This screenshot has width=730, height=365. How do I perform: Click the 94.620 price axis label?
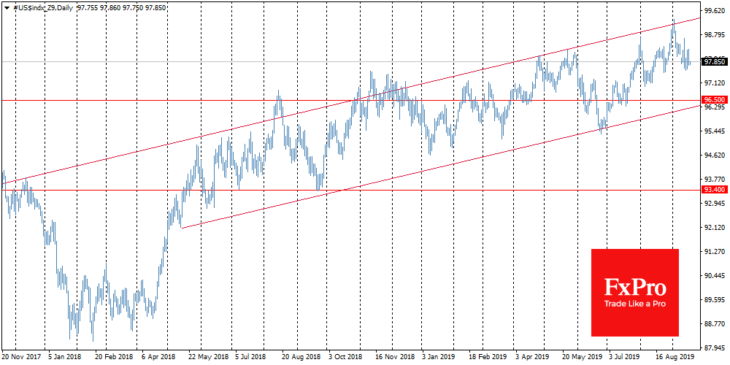(715, 155)
